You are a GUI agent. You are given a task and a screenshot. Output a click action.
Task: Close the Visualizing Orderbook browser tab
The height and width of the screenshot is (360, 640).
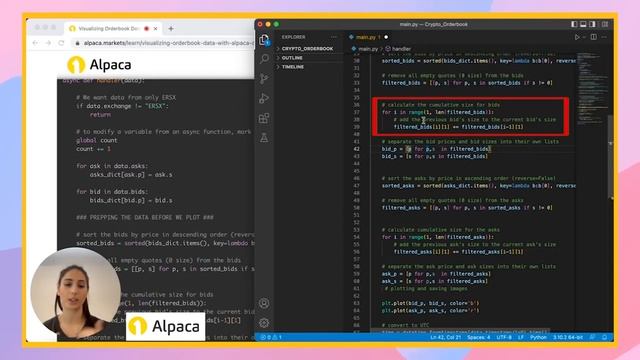156,29
